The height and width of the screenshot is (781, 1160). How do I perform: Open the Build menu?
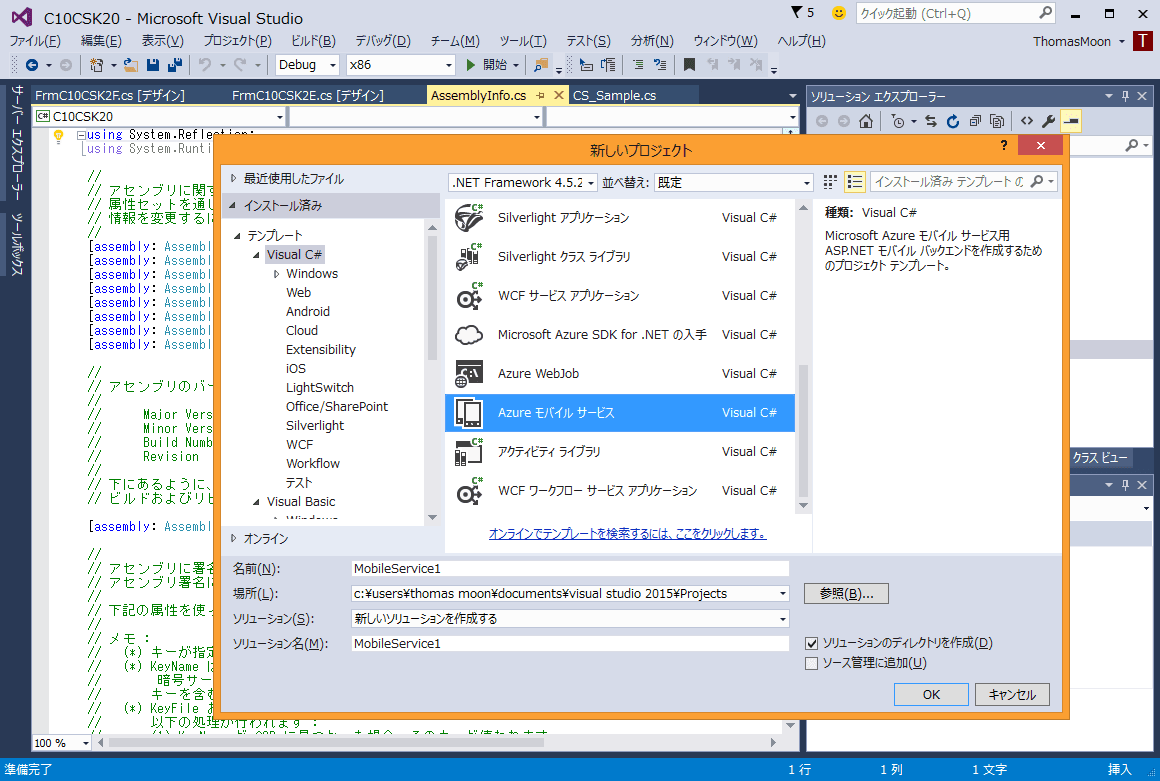pyautogui.click(x=313, y=41)
